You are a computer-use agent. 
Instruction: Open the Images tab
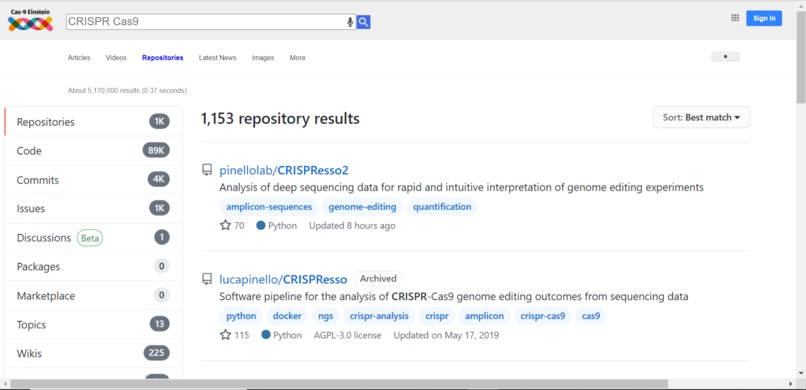[x=263, y=58]
